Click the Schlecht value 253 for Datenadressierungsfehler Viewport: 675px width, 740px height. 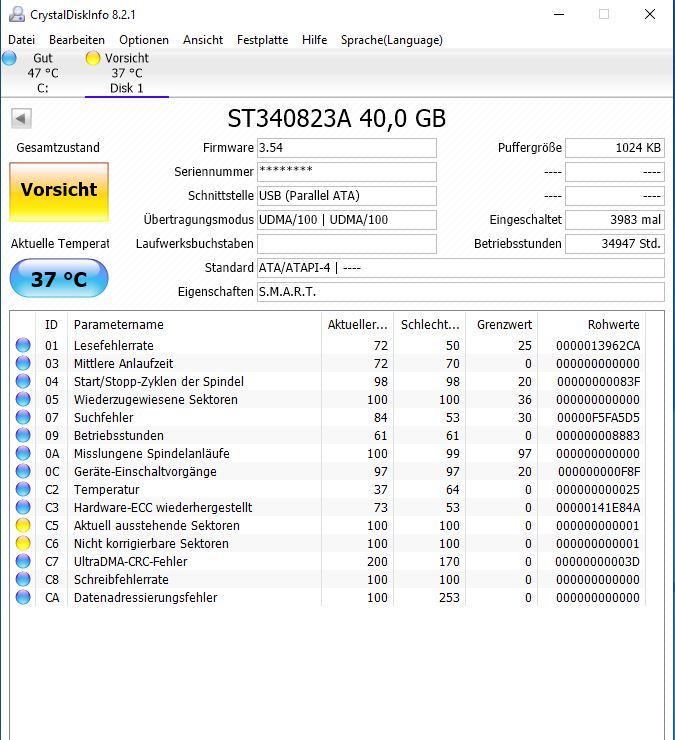point(449,598)
